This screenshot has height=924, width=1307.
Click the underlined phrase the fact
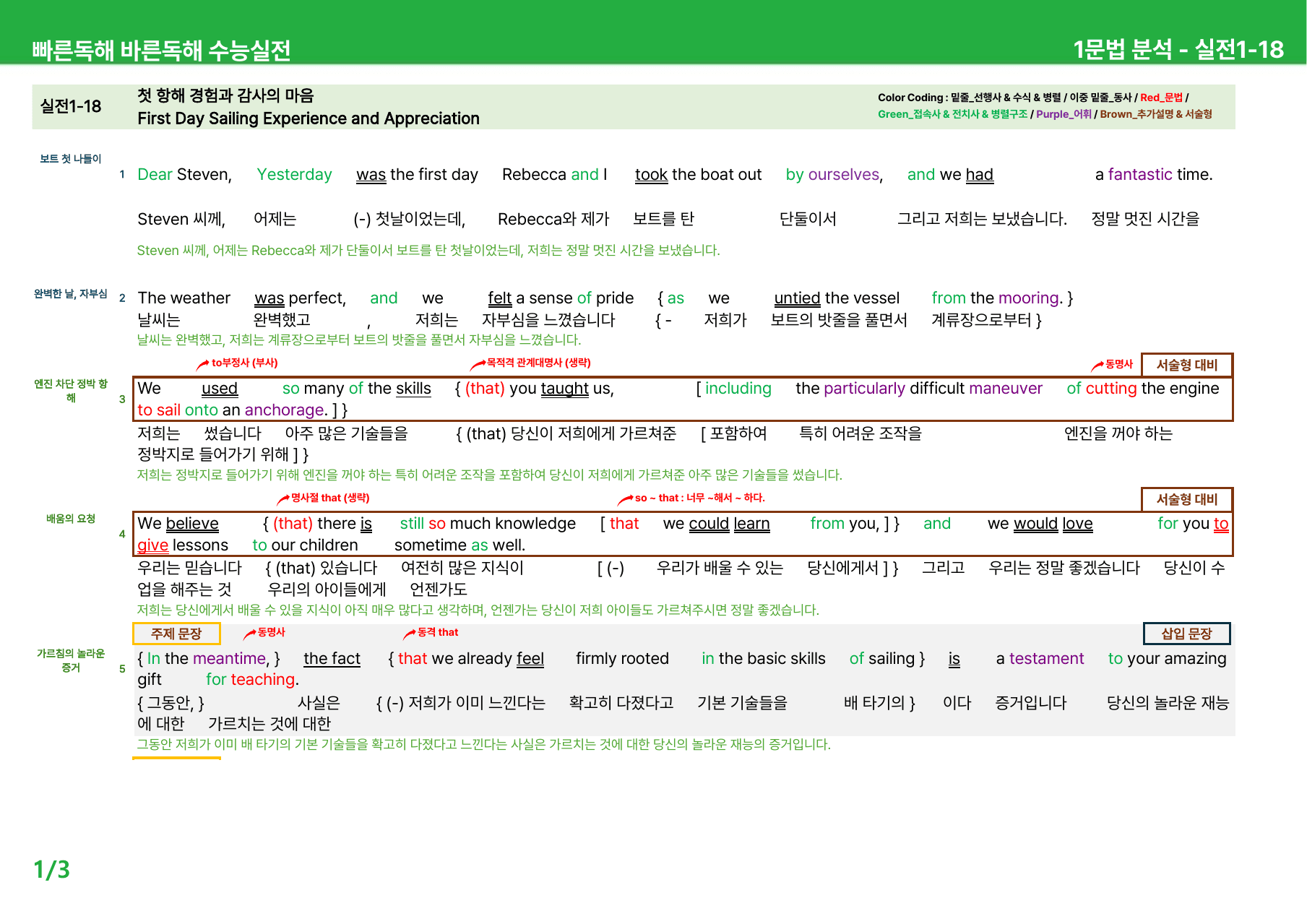(x=332, y=659)
